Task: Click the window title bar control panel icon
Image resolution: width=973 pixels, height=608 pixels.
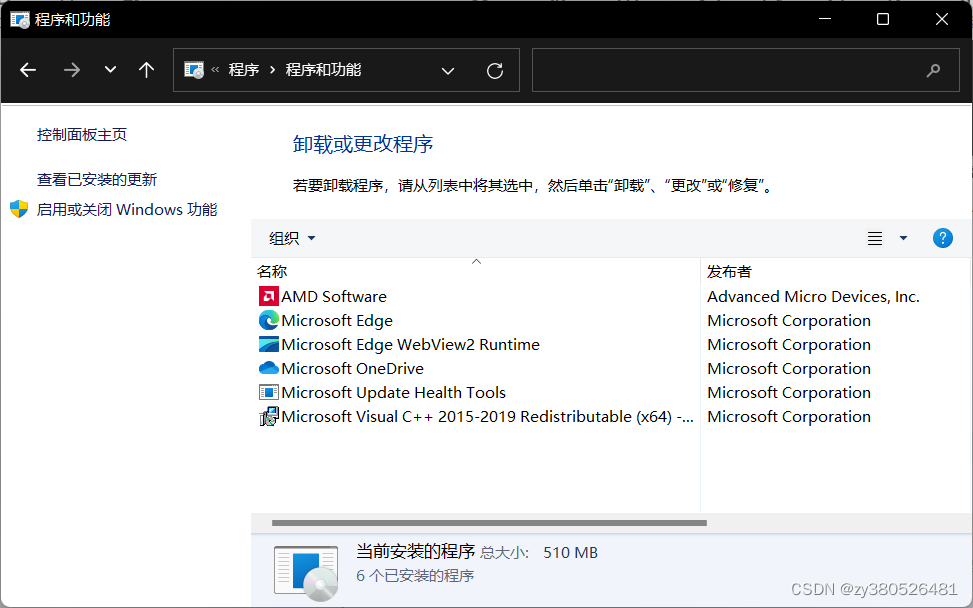Action: click(x=20, y=20)
